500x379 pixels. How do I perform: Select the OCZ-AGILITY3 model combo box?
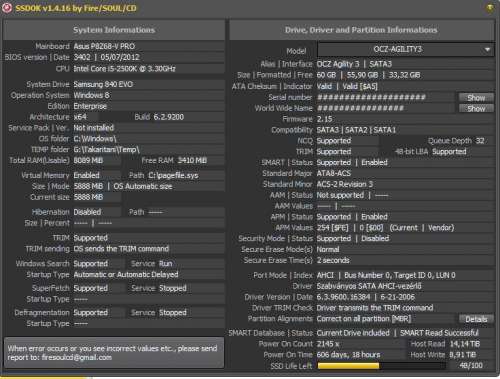[x=405, y=50]
